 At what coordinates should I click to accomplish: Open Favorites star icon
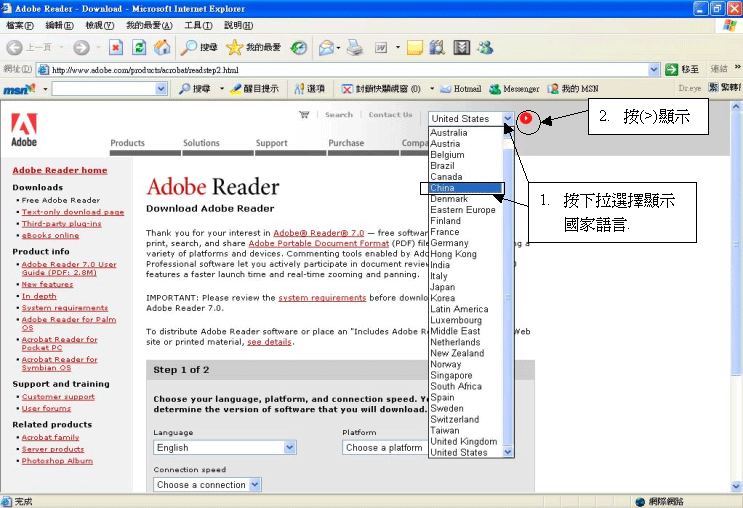tap(234, 47)
